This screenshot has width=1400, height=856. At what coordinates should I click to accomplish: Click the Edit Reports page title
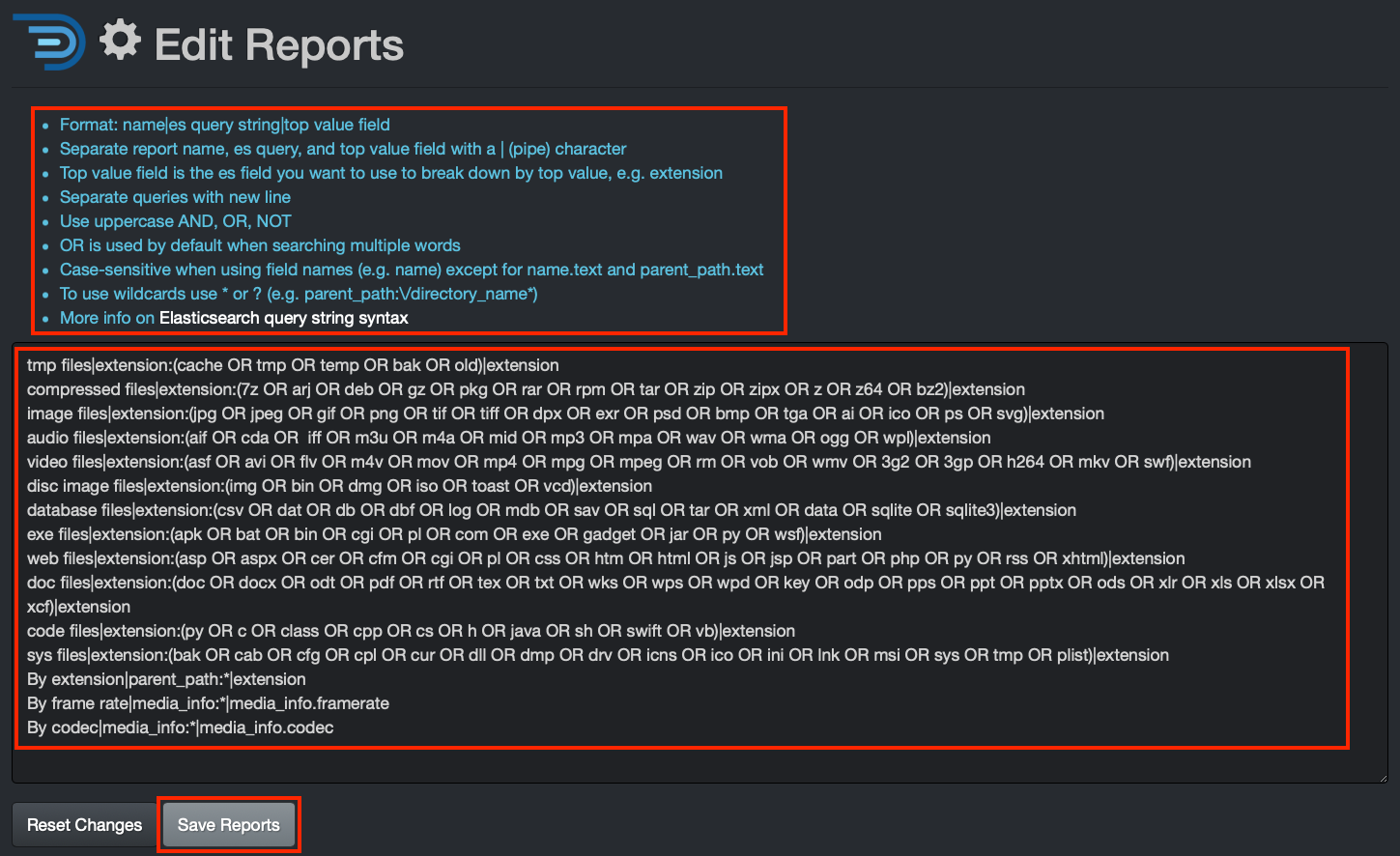point(278,44)
